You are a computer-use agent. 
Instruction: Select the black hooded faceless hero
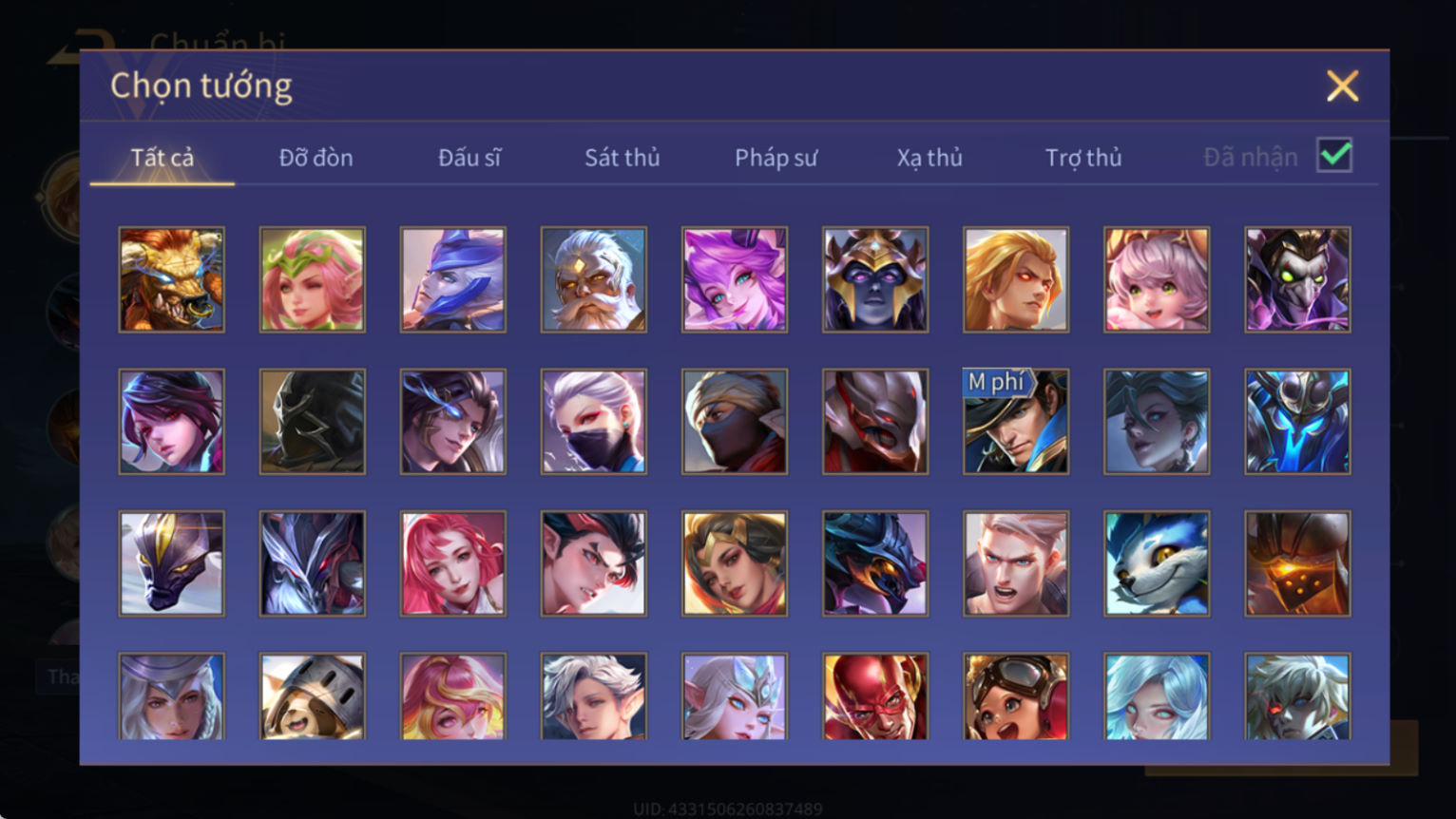[x=313, y=421]
